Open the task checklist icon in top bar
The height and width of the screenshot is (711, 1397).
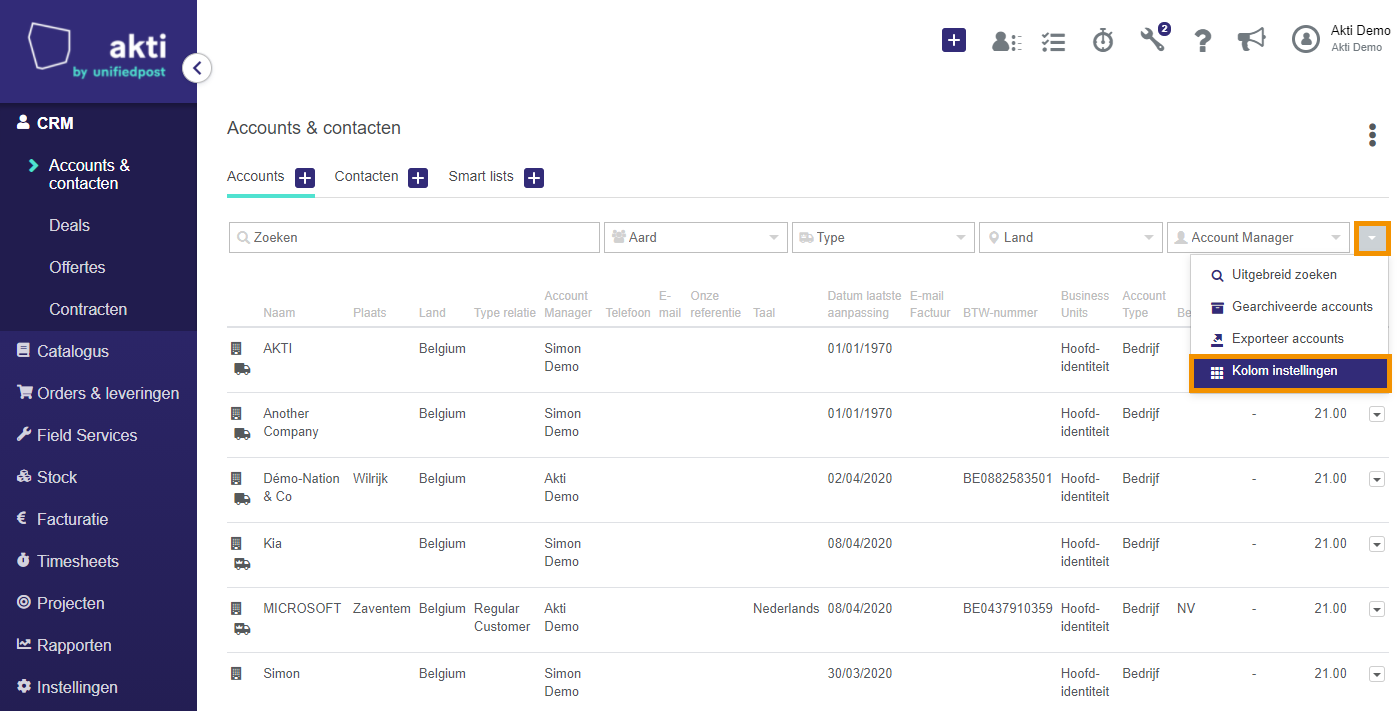(1053, 41)
